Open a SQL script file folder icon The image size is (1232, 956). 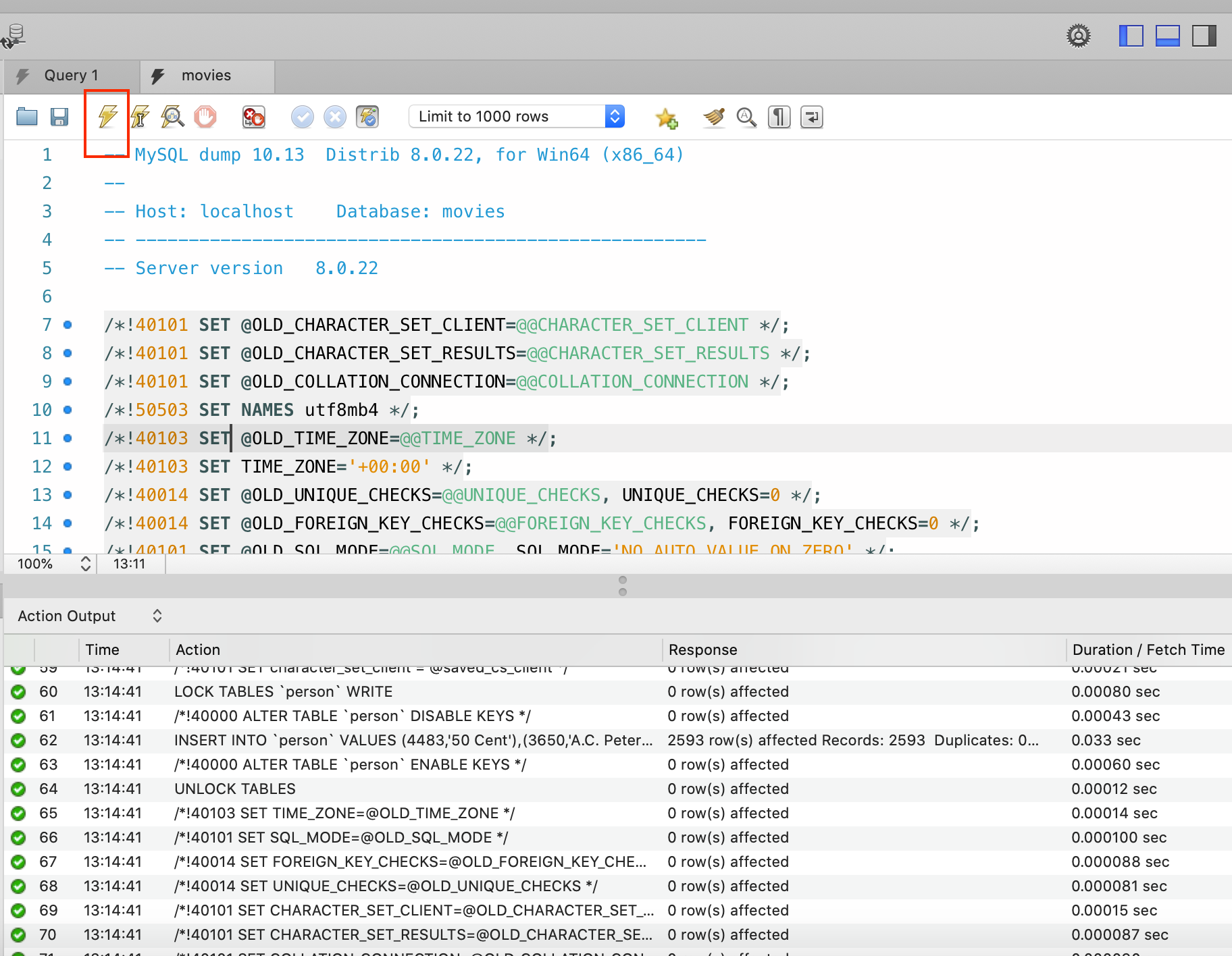(x=27, y=117)
